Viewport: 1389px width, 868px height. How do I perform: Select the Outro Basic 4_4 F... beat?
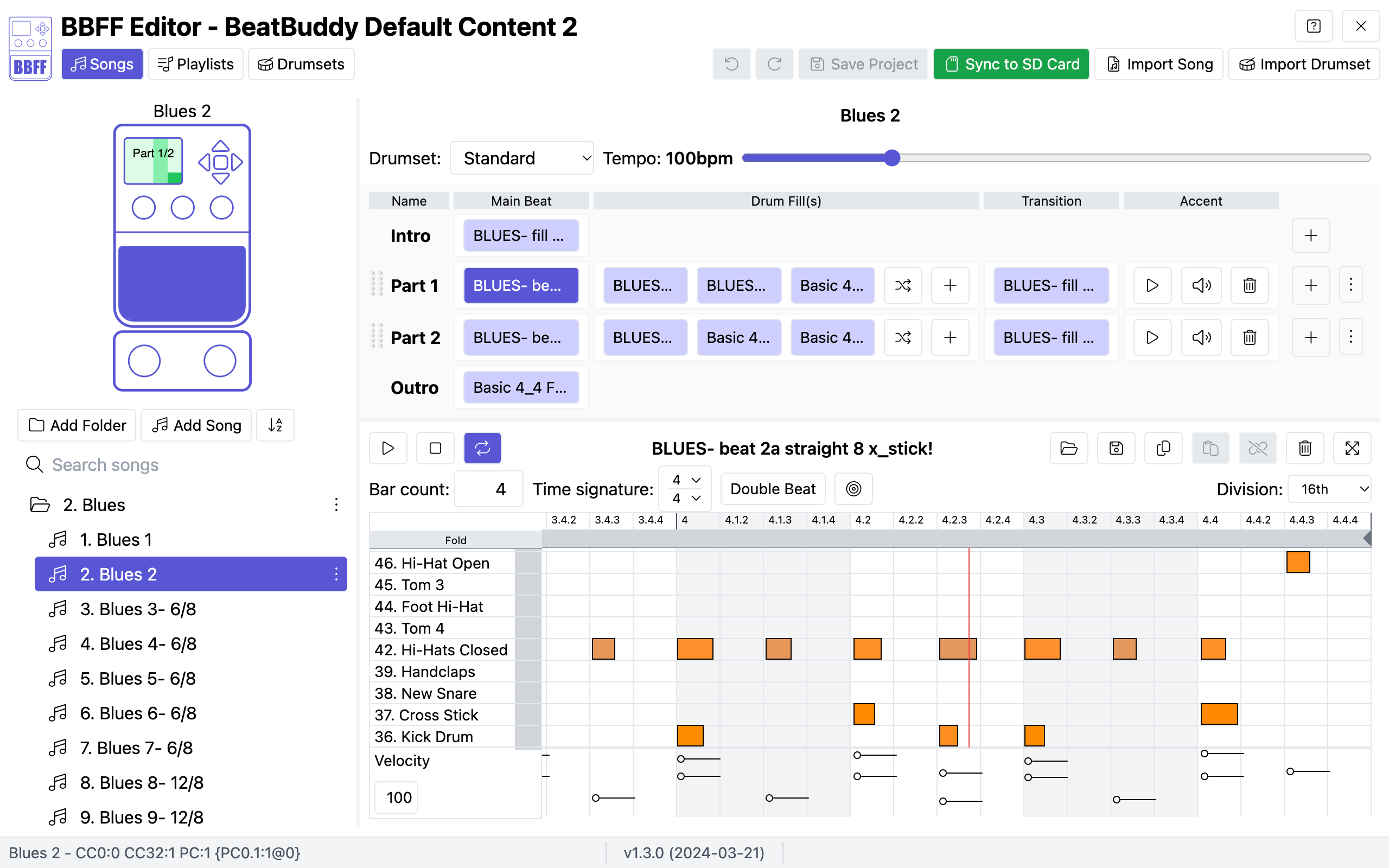tap(521, 387)
